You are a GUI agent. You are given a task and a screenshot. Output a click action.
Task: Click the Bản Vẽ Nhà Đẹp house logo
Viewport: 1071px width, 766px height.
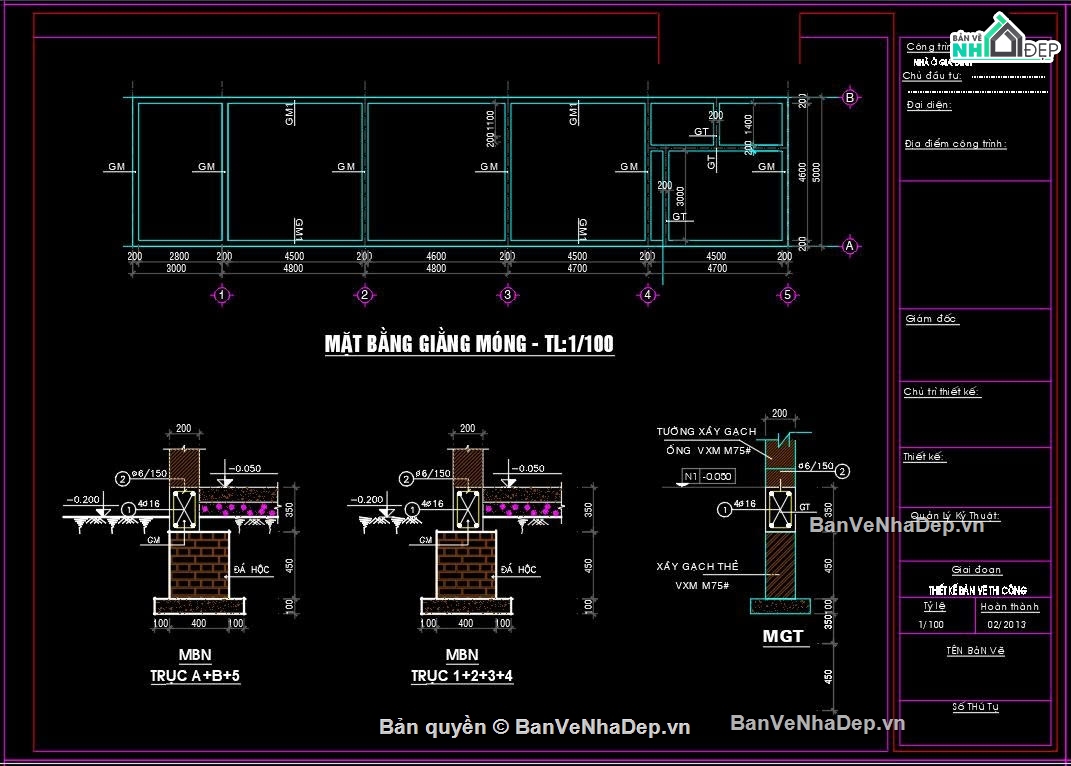1003,42
